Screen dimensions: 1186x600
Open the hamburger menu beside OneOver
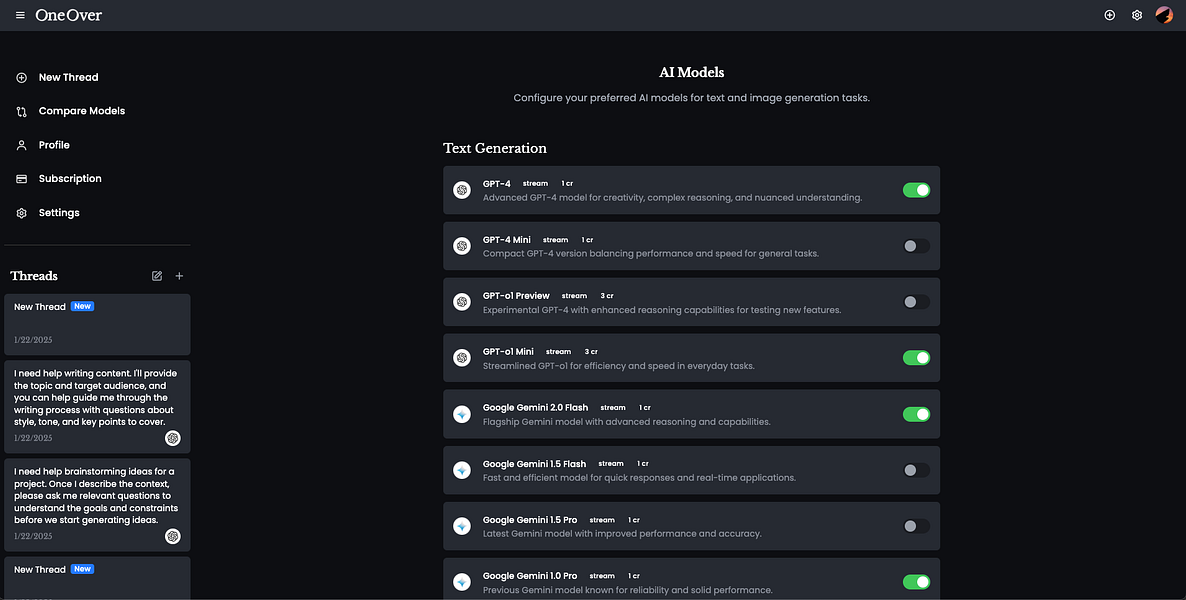click(x=20, y=15)
